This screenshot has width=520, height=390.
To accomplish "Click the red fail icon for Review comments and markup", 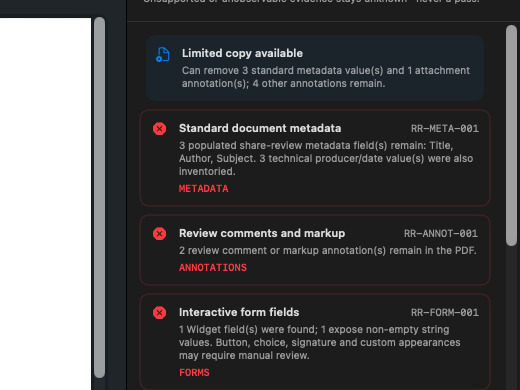I will click(159, 234).
